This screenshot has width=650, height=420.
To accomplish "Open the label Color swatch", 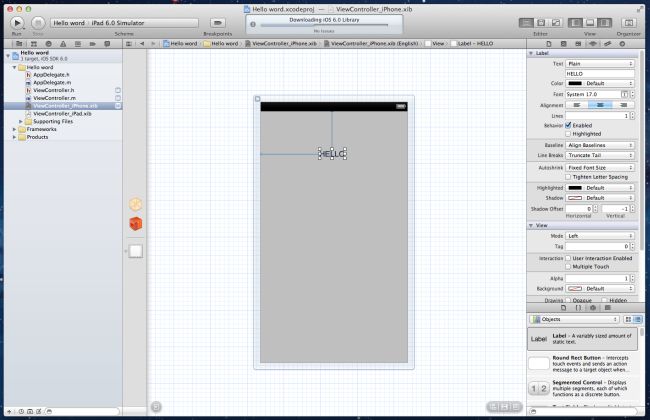I will coord(575,83).
